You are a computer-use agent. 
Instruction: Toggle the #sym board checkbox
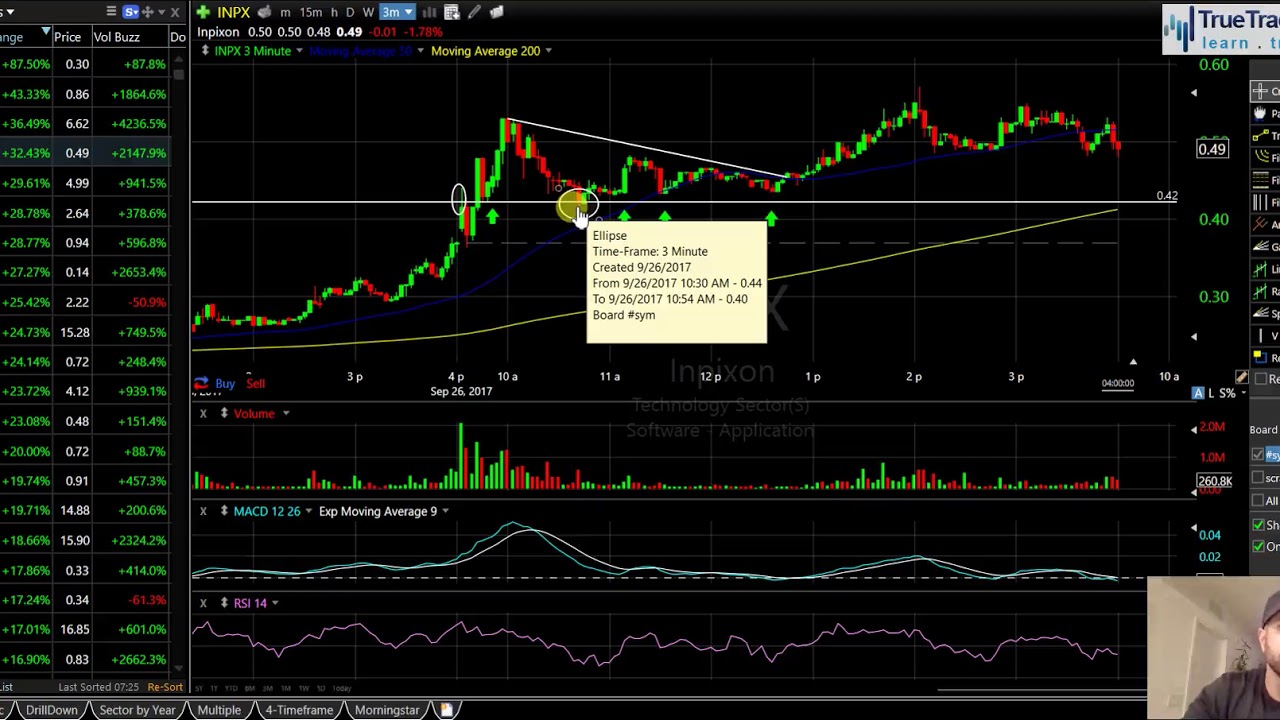[x=1258, y=455]
